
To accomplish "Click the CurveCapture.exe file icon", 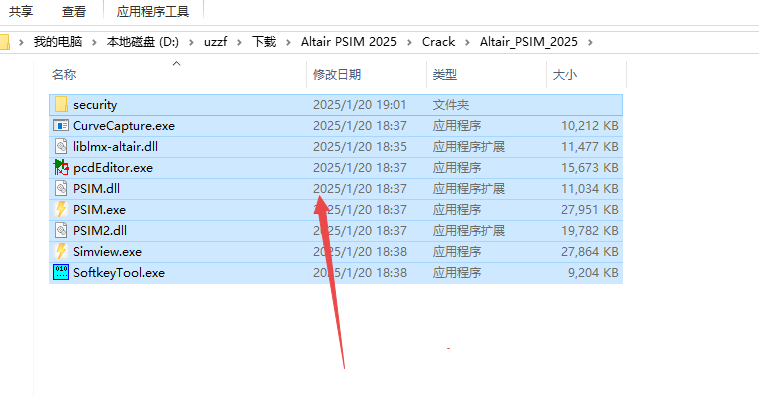I will click(61, 126).
